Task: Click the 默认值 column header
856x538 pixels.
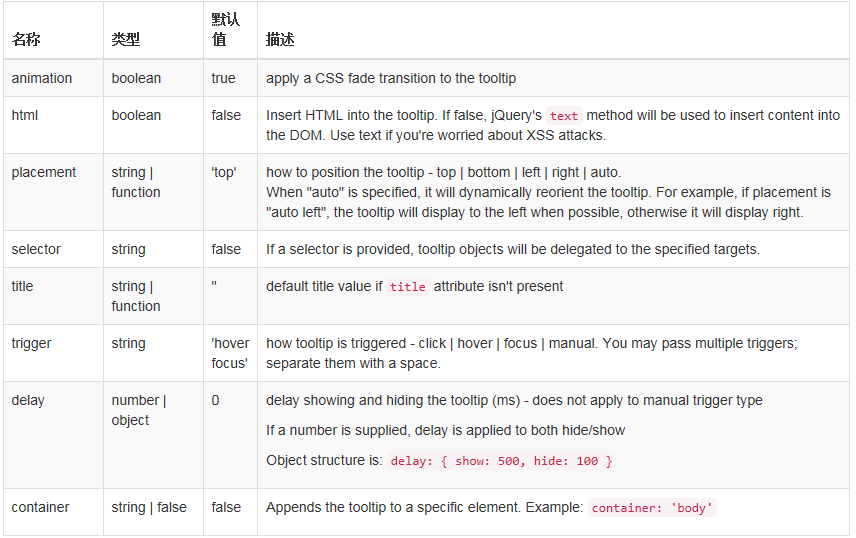Action: click(226, 30)
